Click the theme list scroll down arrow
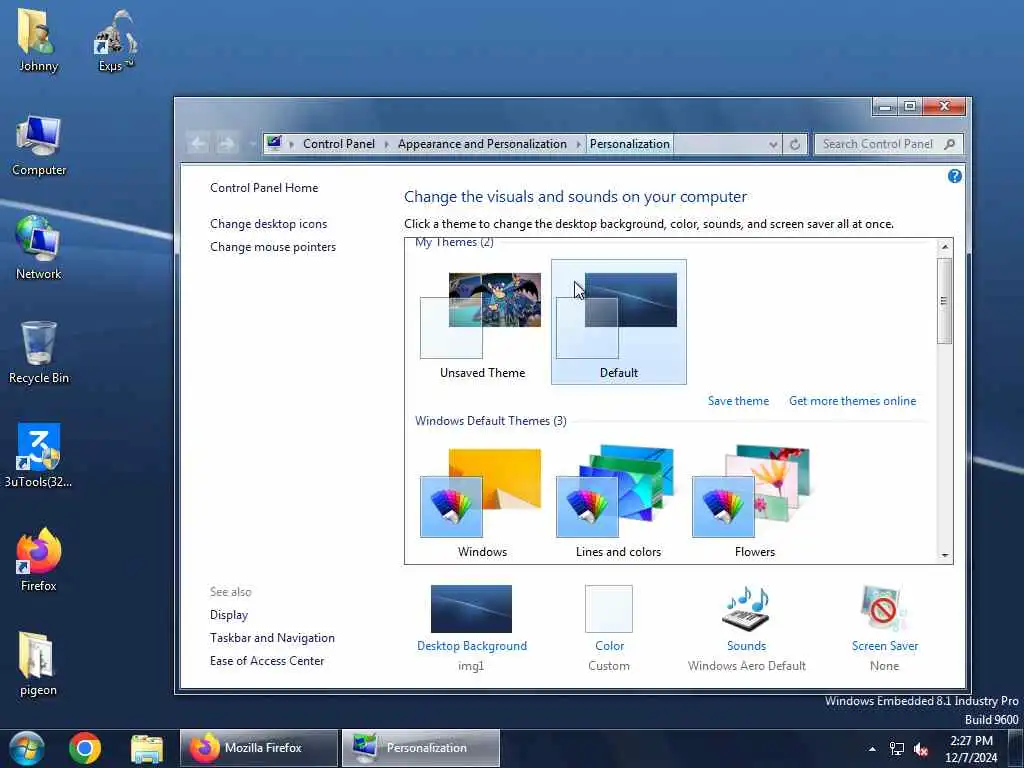The width and height of the screenshot is (1024, 768). [944, 555]
